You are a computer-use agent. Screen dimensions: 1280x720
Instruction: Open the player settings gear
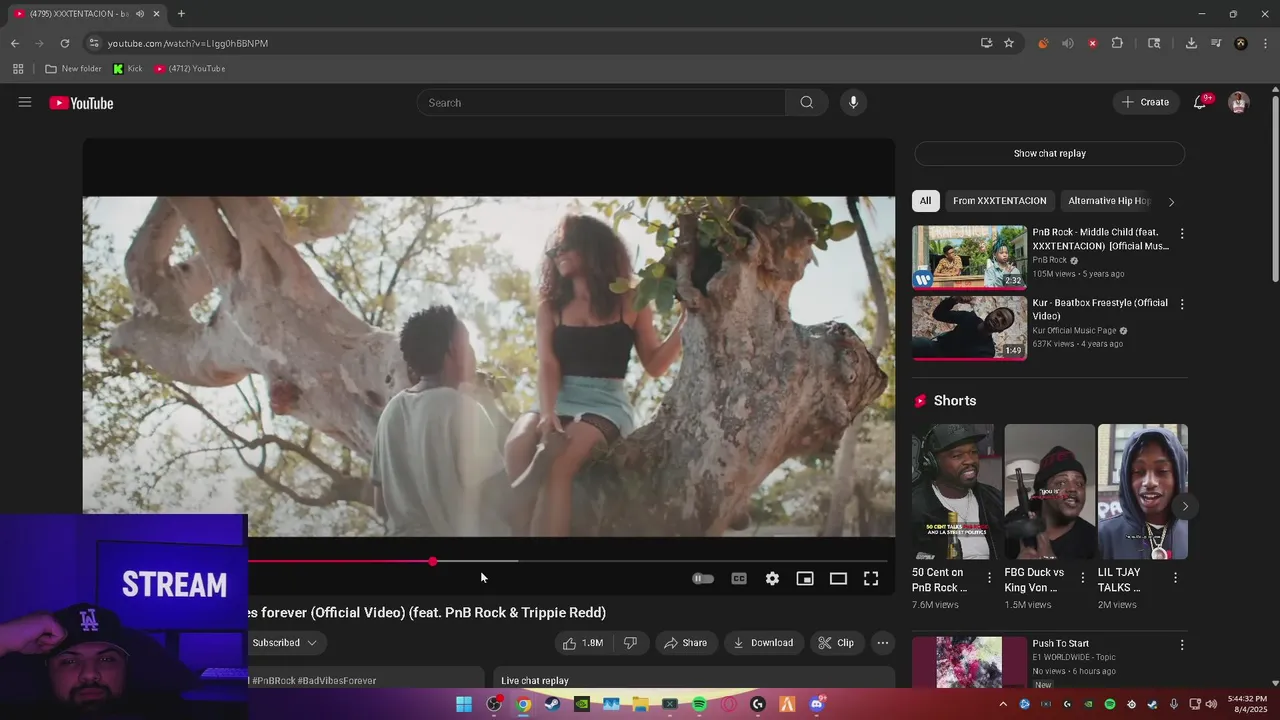pos(772,579)
